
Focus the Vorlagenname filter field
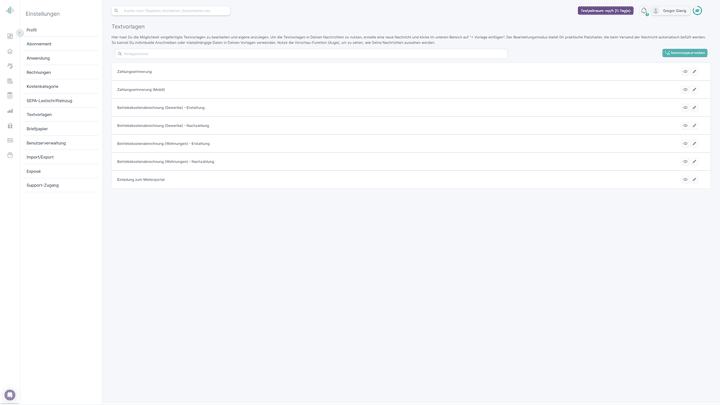[310, 54]
